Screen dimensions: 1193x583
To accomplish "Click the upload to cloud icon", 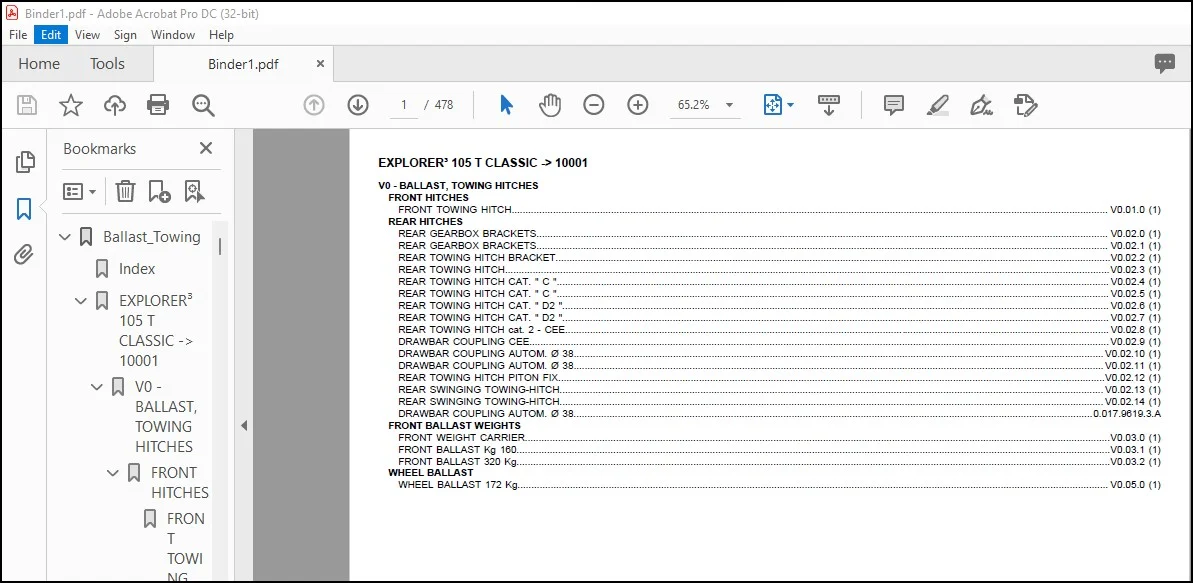I will [114, 105].
